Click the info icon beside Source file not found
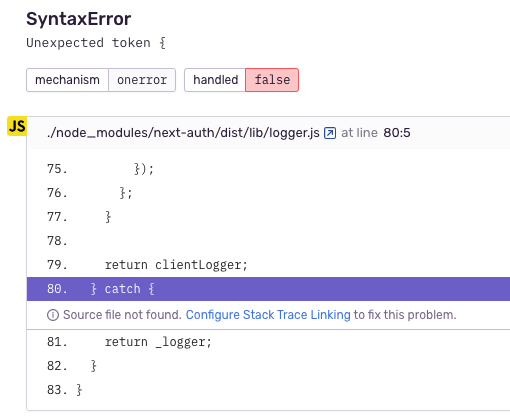Image resolution: width=510 pixels, height=419 pixels. click(53, 315)
